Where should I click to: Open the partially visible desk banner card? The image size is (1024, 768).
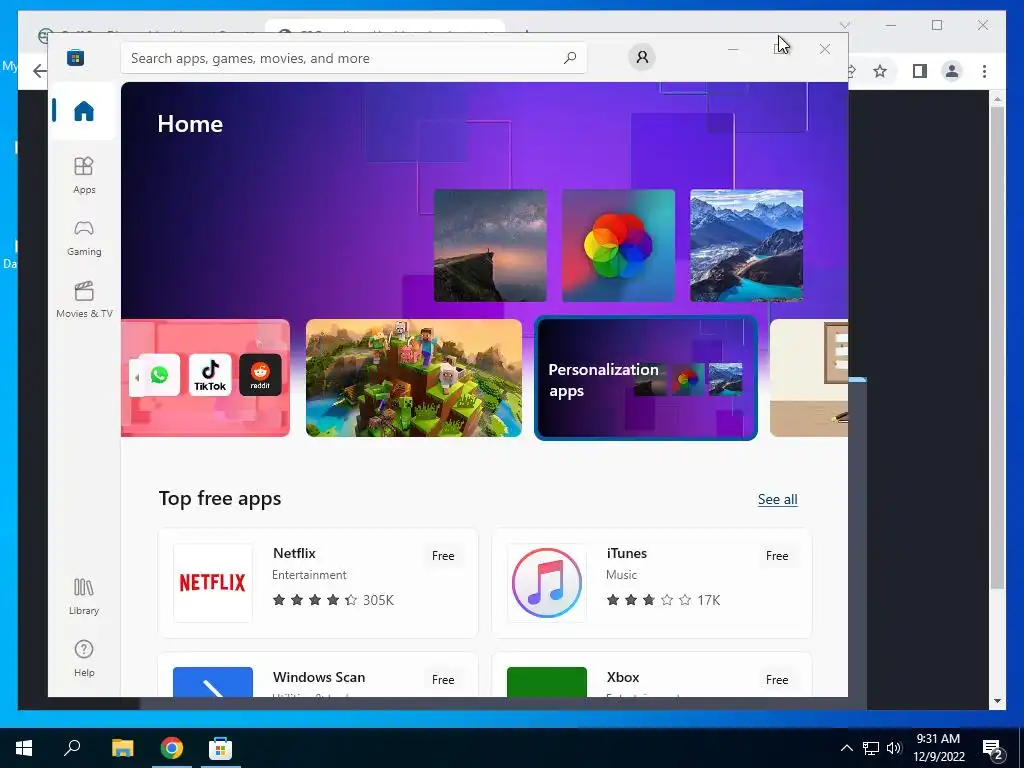(808, 378)
